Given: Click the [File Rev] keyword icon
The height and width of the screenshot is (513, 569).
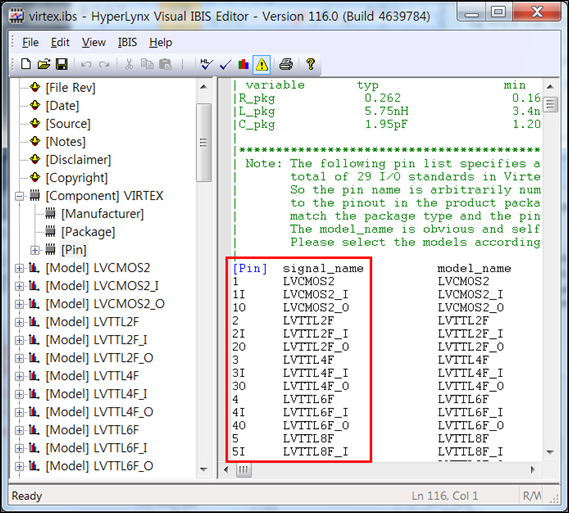Looking at the screenshot, I should 35,87.
